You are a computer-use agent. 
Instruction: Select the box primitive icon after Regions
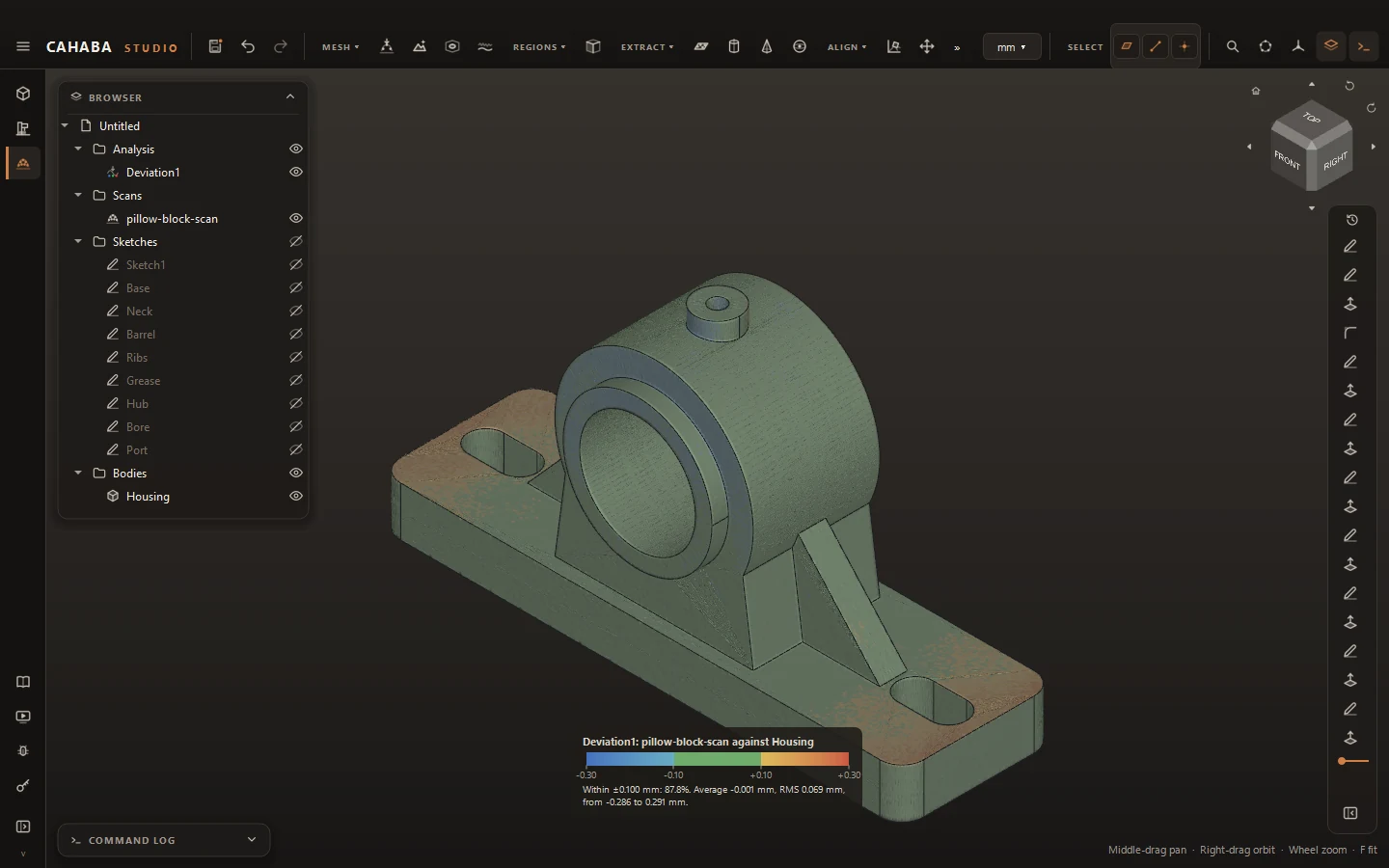pos(593,46)
